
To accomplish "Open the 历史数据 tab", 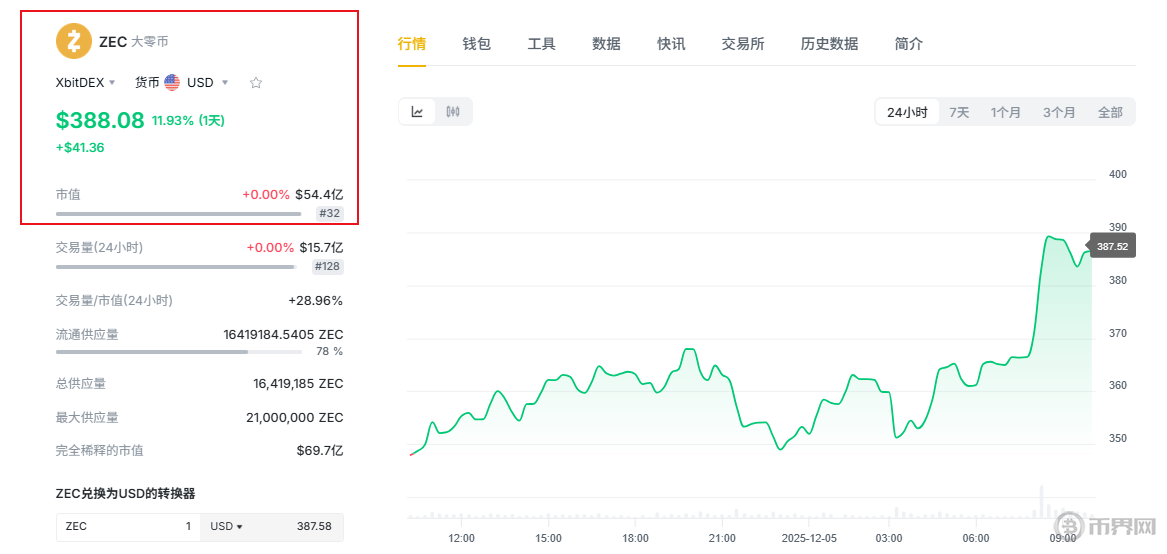I will (829, 44).
